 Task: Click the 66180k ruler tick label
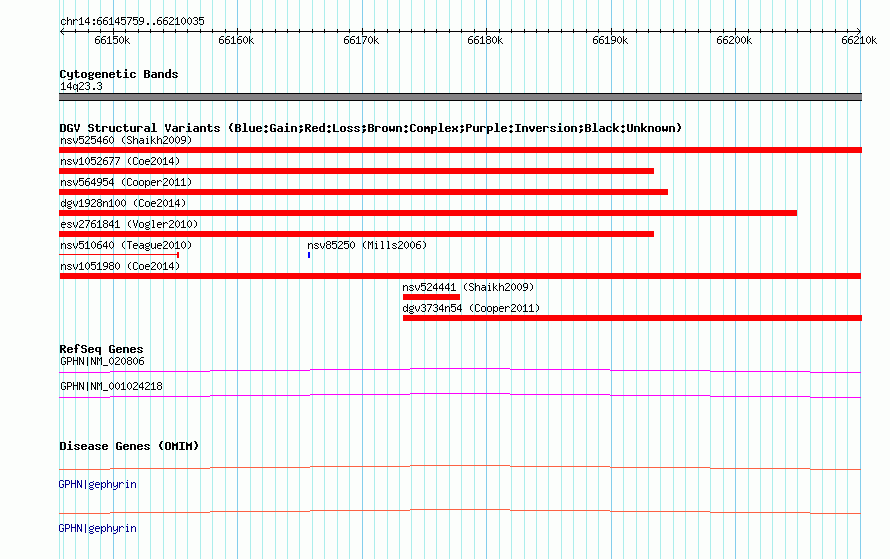(485, 40)
